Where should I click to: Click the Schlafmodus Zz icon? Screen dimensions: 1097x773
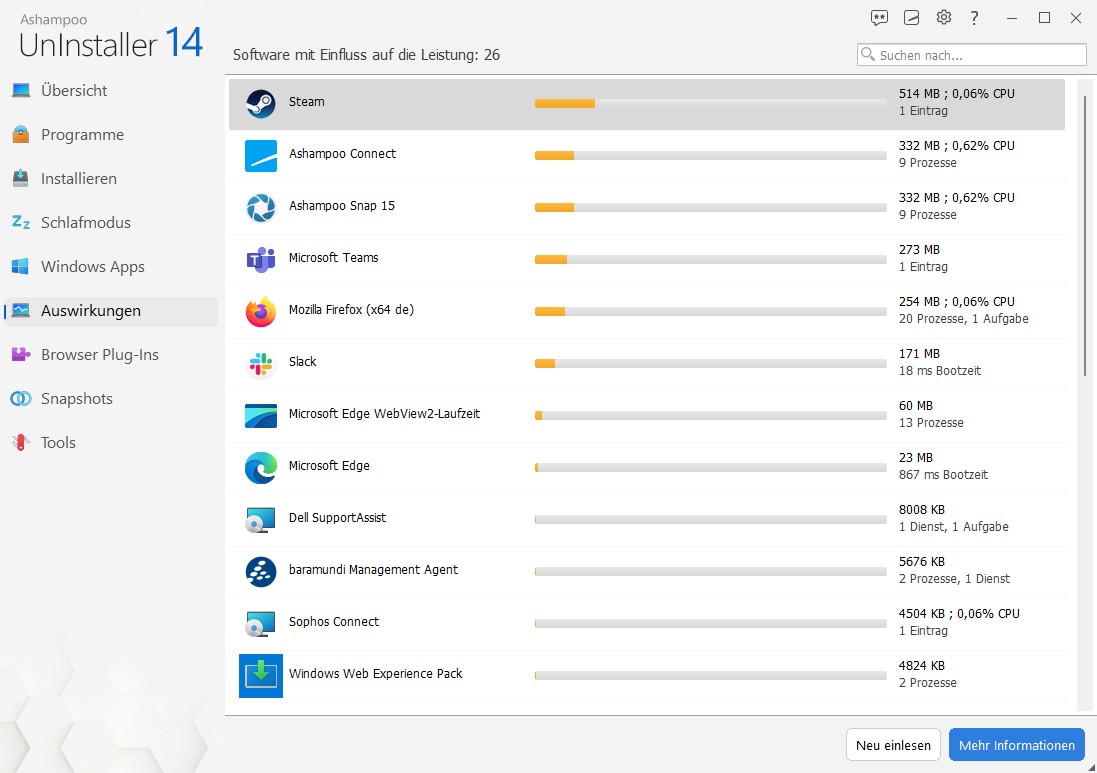[x=21, y=222]
